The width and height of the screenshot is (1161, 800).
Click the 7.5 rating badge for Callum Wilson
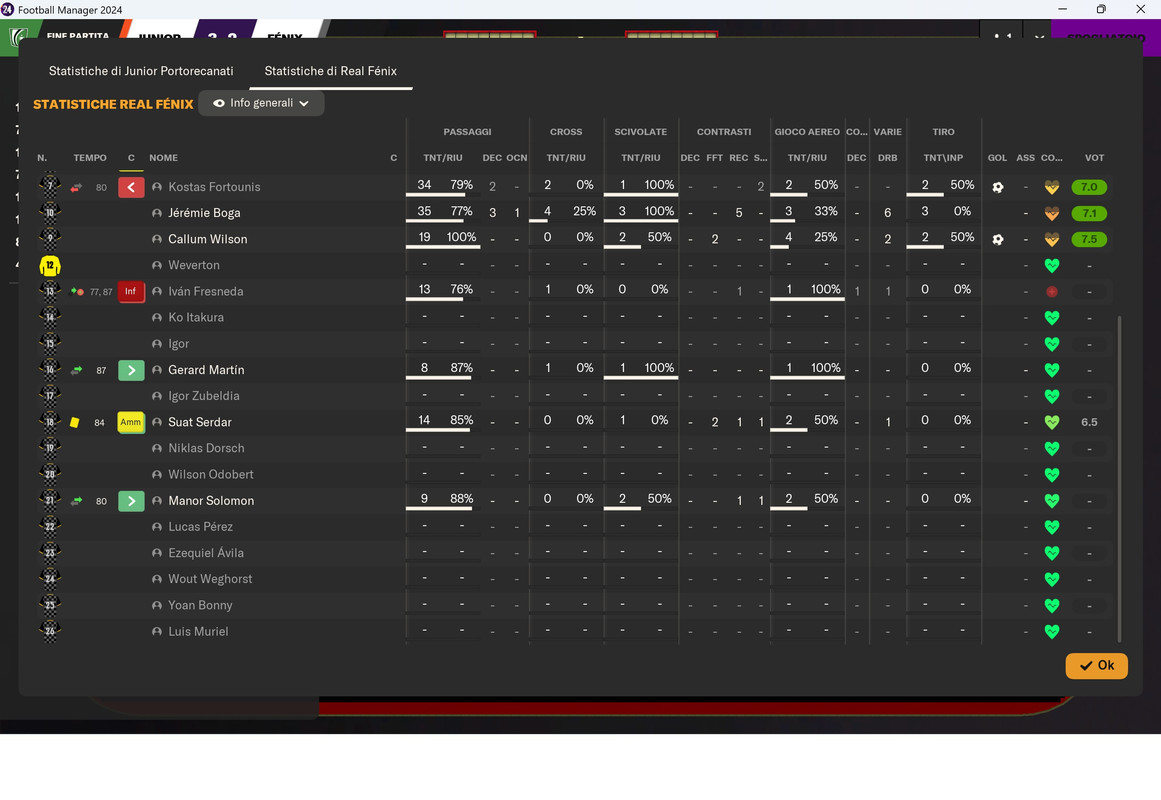click(x=1089, y=239)
